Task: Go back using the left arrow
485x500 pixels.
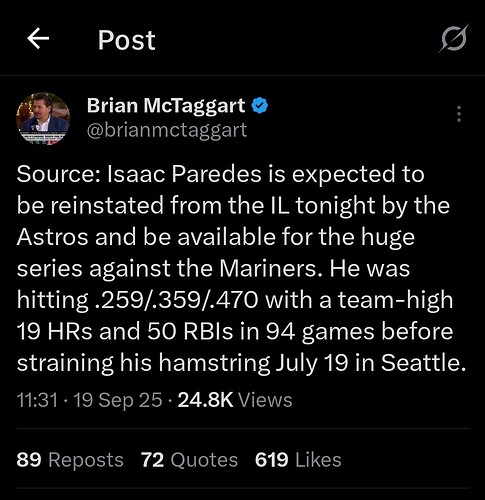Action: [x=38, y=39]
